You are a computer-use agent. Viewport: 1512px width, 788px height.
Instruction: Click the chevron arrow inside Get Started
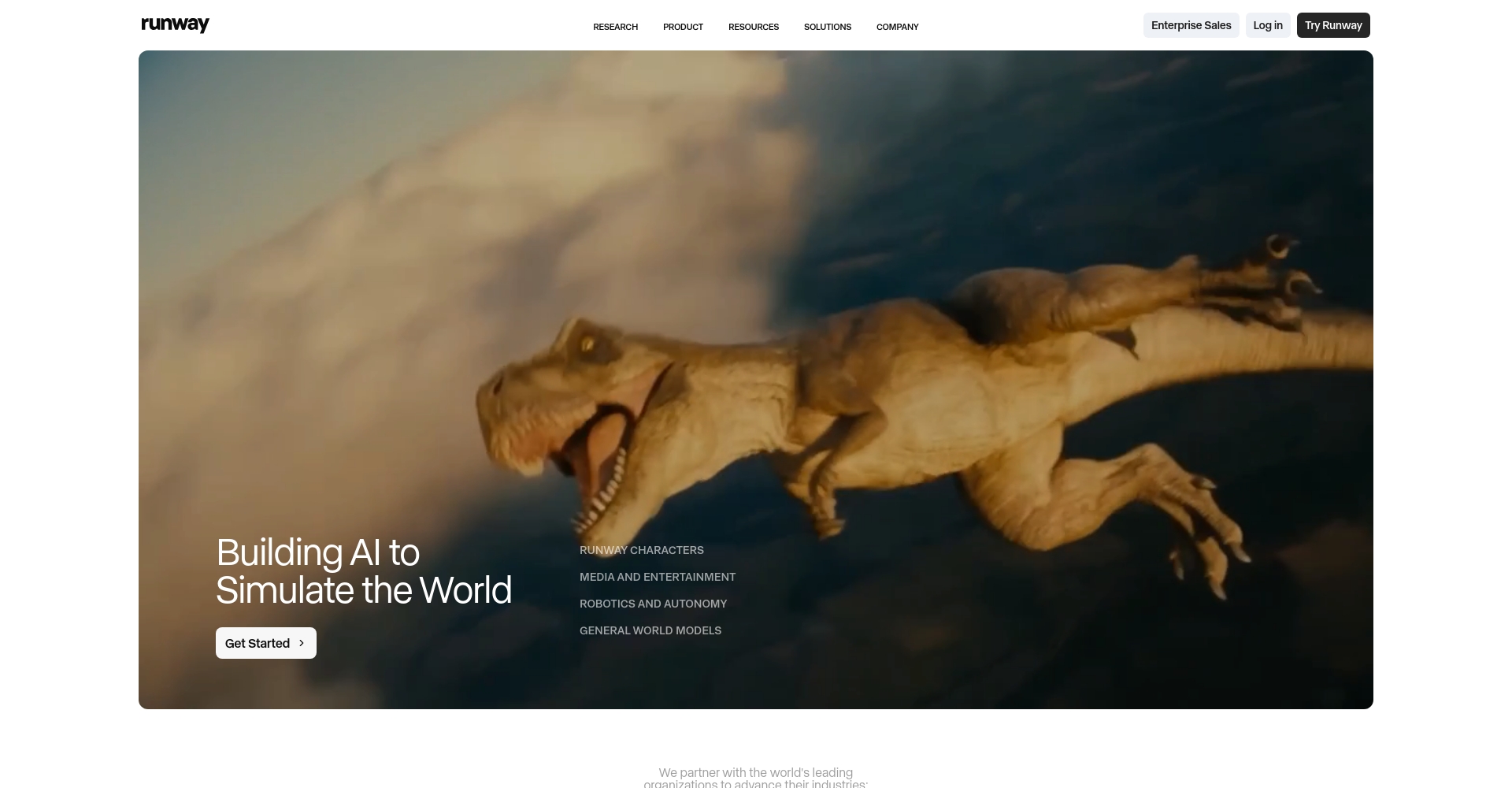302,643
